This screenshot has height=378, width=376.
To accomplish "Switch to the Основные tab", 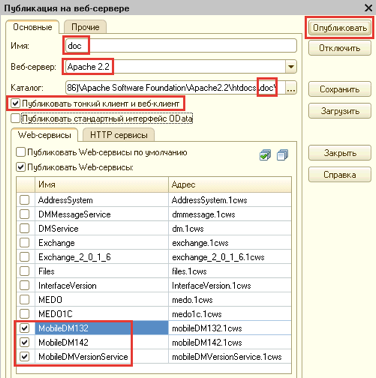I will [x=32, y=27].
